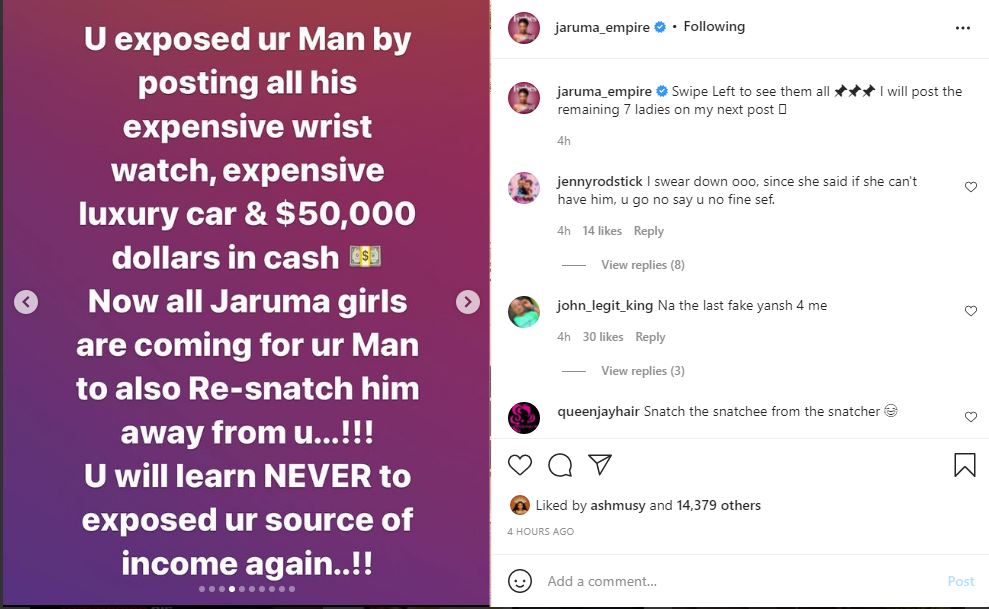Image resolution: width=989 pixels, height=609 pixels.
Task: Open the comment bubble icon below the post
Action: (560, 465)
